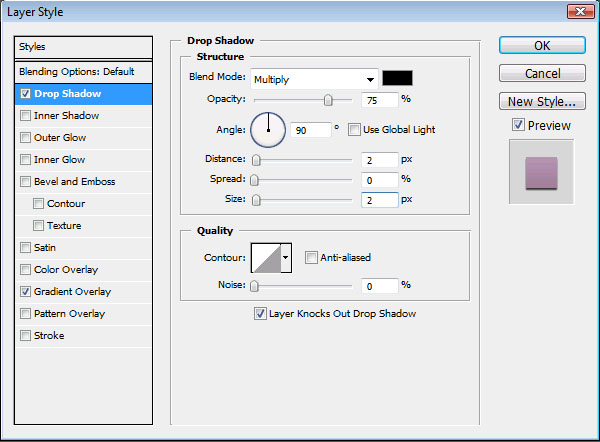Open the Inner Shadow settings row

coord(83,116)
